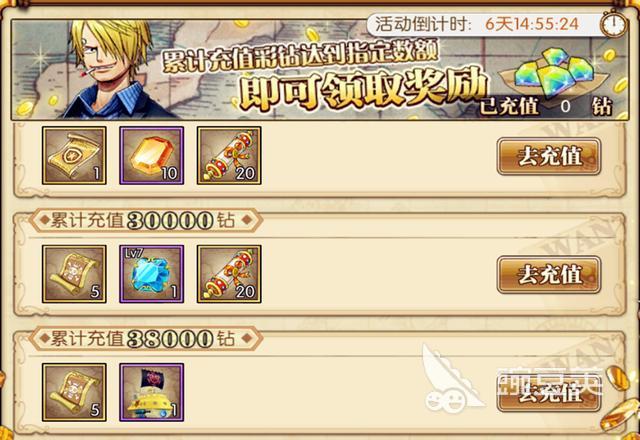This screenshot has height=440, width=640.
Task: Tap the 已充值 0 钻 recharge counter
Action: point(545,107)
